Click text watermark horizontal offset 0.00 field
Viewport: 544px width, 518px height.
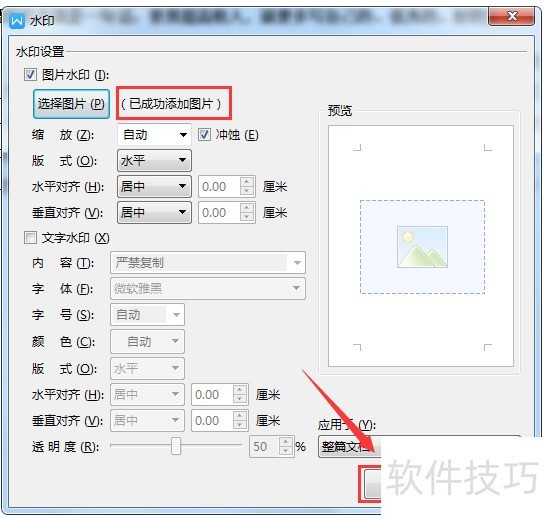pos(212,394)
